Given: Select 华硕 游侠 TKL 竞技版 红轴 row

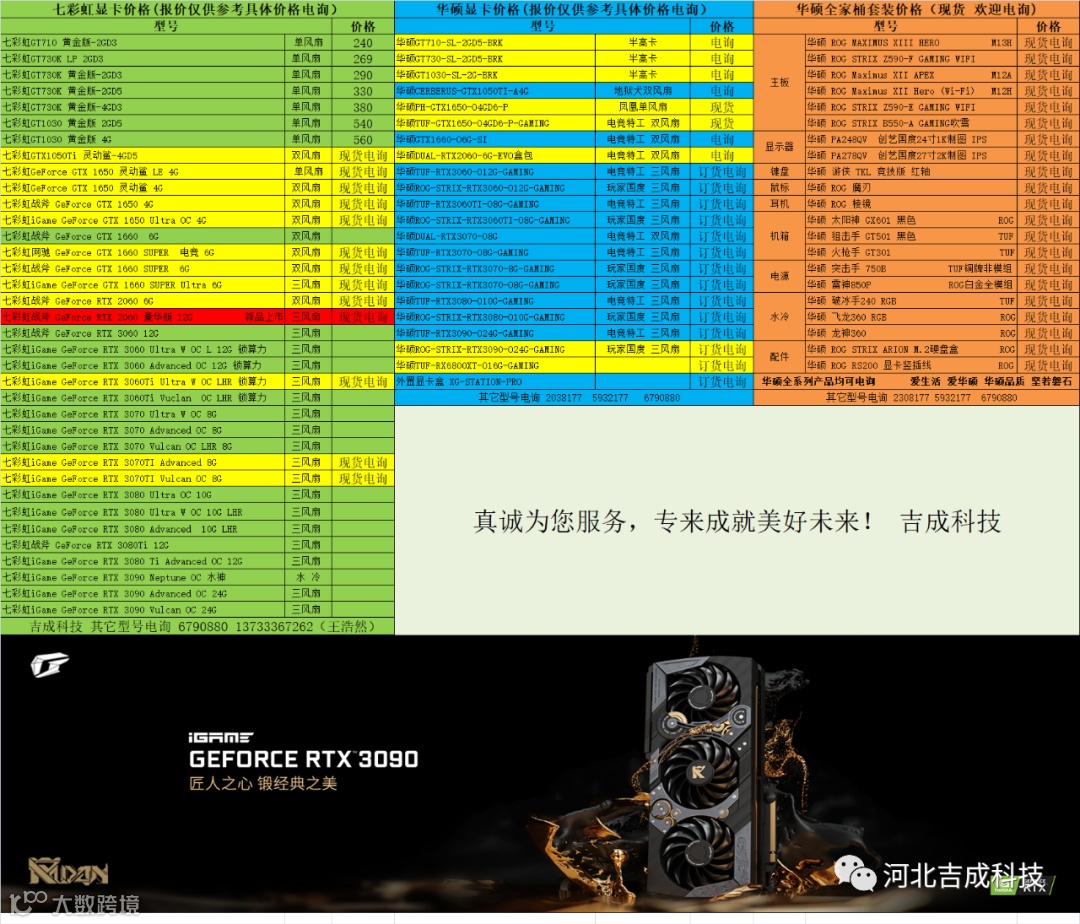Looking at the screenshot, I should click(x=942, y=171).
